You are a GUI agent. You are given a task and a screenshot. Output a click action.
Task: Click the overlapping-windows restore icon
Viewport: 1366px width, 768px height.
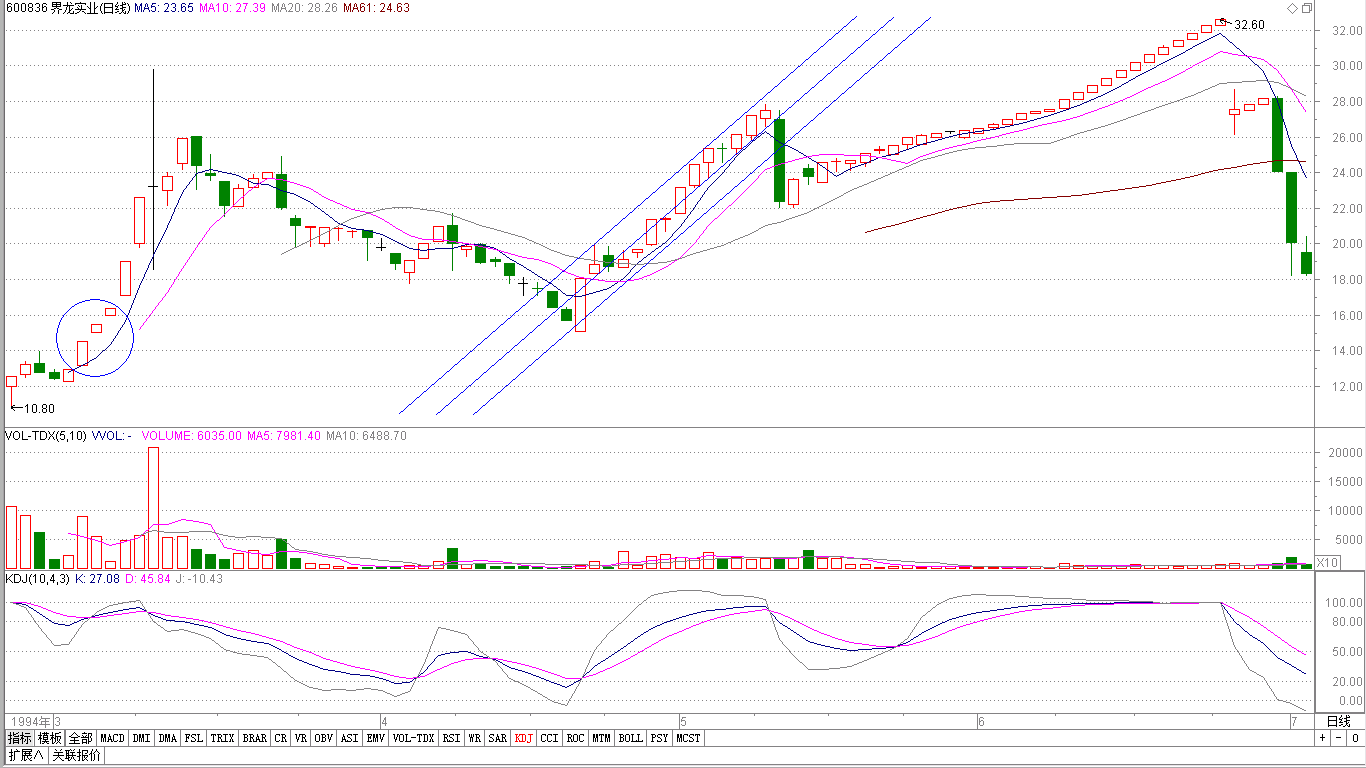pos(1306,8)
